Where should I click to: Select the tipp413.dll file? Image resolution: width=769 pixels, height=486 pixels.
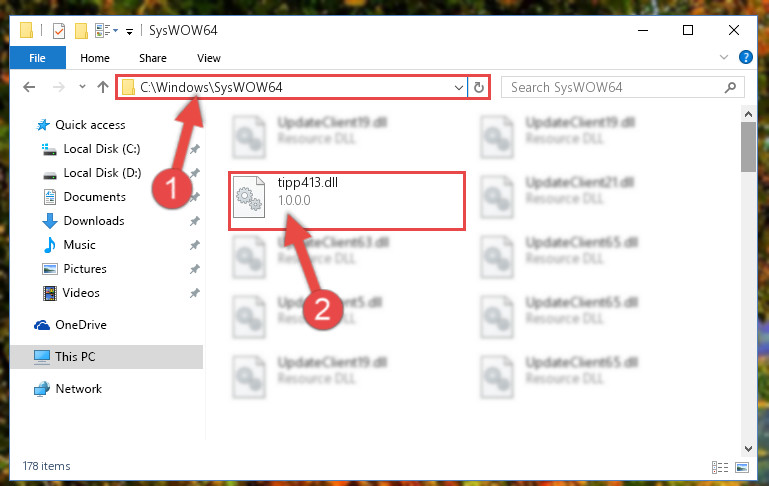pyautogui.click(x=346, y=201)
